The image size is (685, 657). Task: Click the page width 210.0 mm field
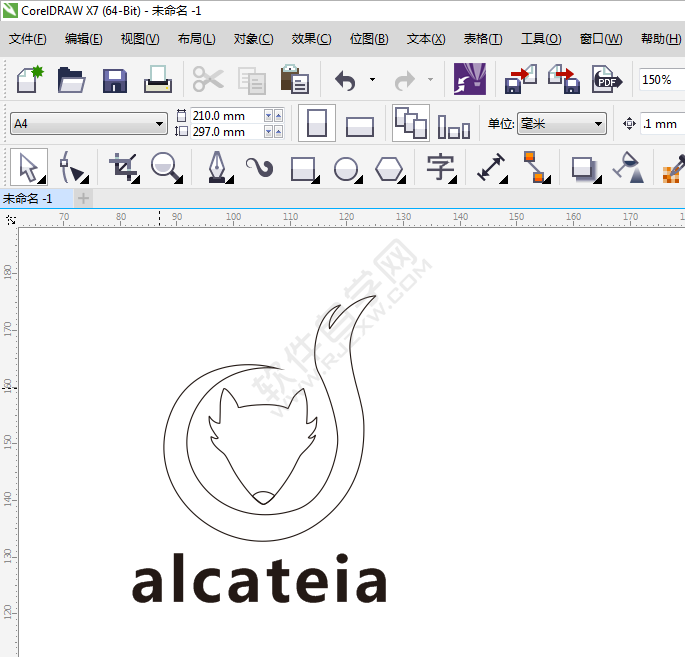(x=227, y=116)
